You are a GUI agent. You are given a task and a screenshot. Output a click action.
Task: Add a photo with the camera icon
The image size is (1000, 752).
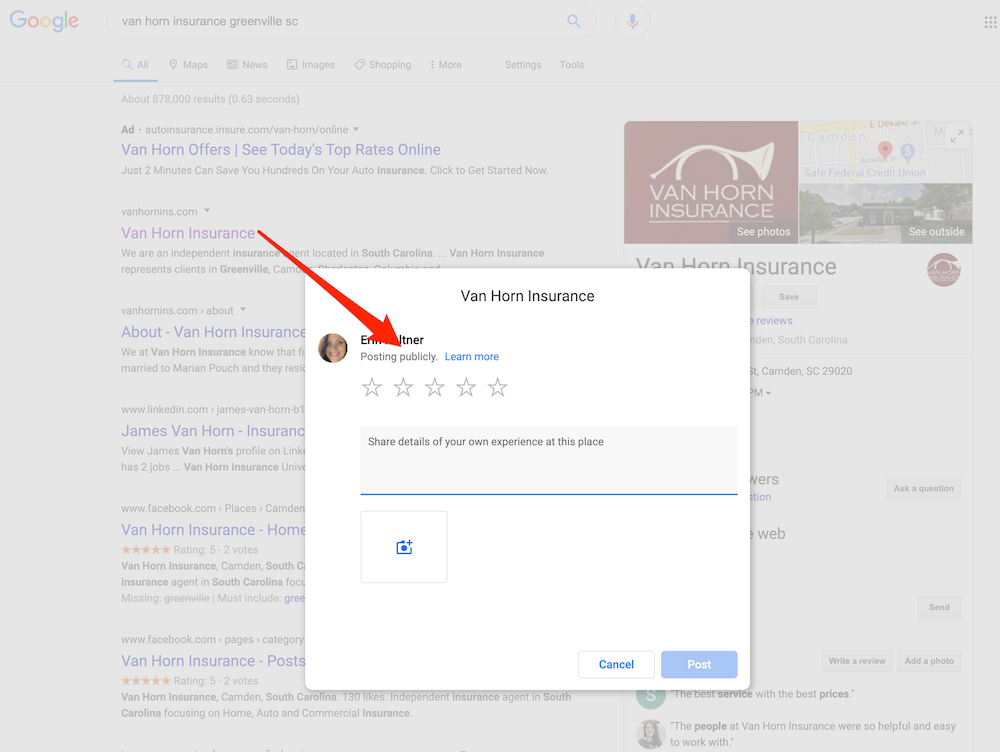coord(404,547)
